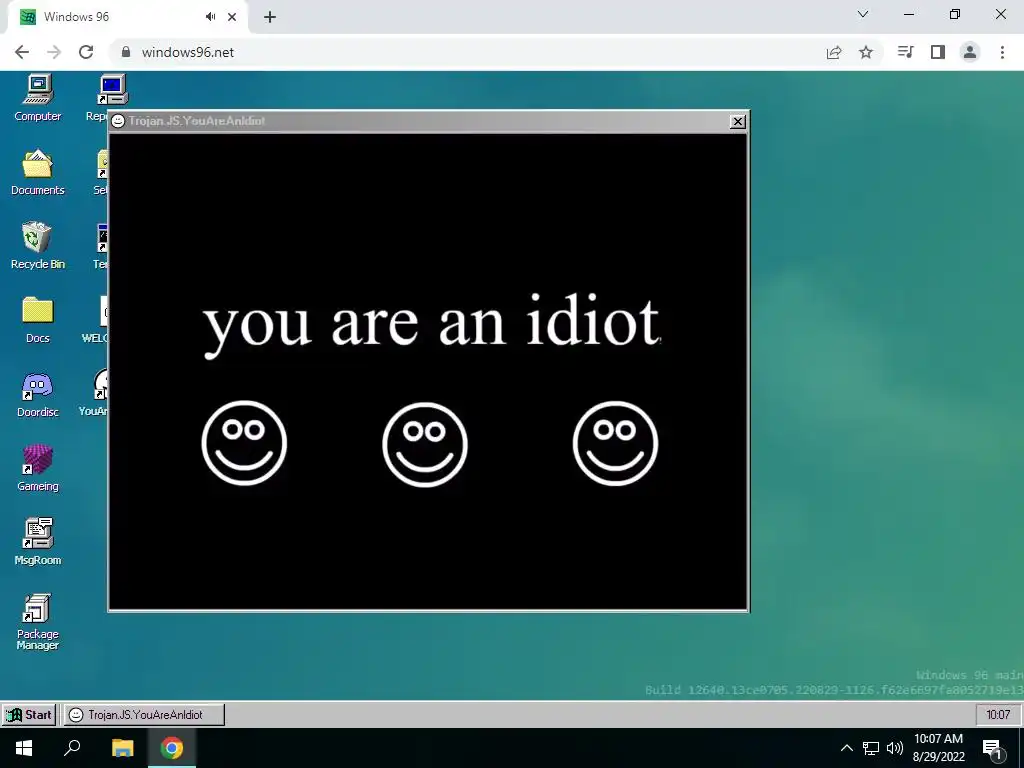Screen dimensions: 1024x768
Task: Share this page icon in address bar
Action: (834, 52)
